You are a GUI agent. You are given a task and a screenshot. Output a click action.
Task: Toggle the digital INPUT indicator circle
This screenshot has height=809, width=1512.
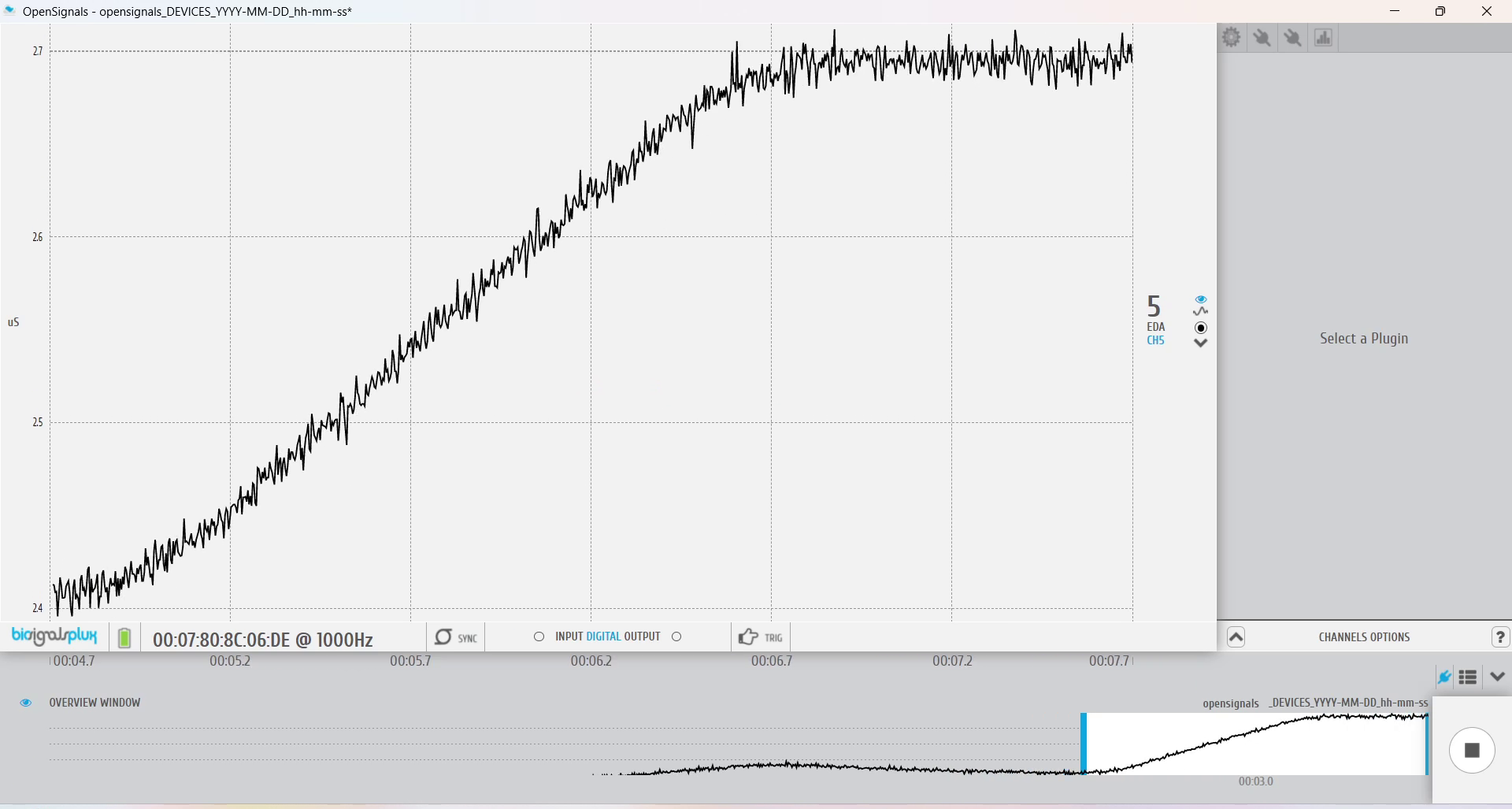tap(539, 636)
